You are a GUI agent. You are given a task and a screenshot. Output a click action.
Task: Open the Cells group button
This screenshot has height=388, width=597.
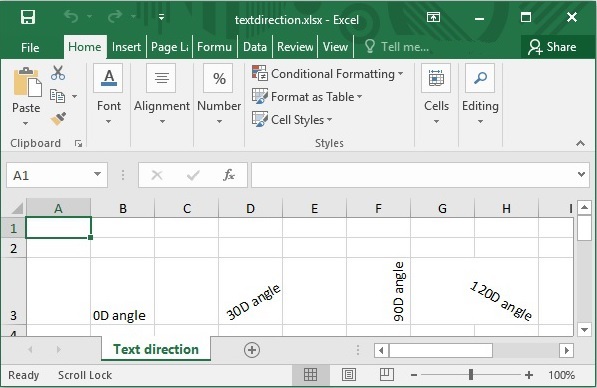pyautogui.click(x=436, y=94)
